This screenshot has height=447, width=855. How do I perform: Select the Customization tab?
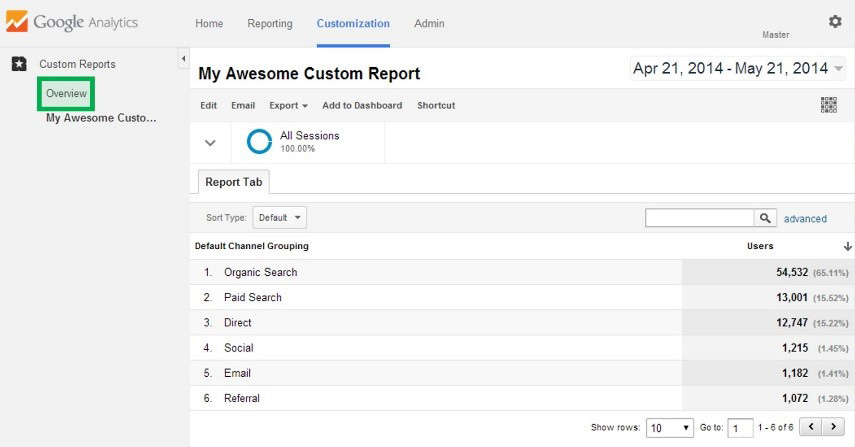coord(353,23)
